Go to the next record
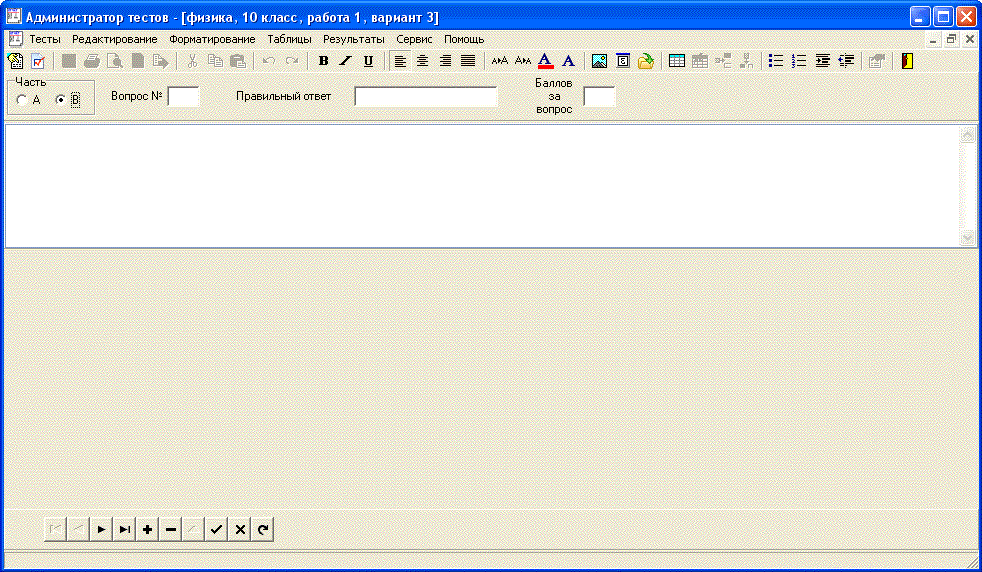 101,530
